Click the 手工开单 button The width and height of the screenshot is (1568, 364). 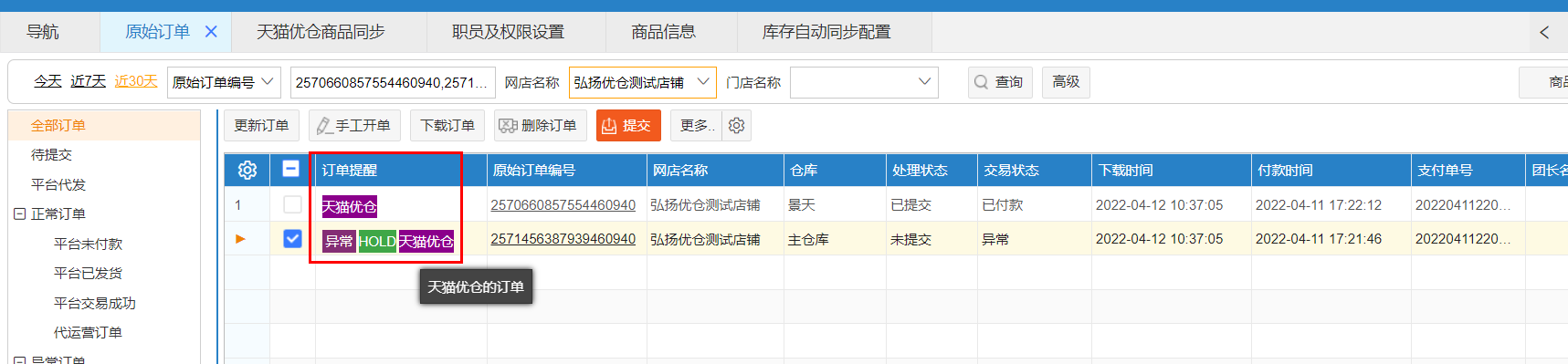click(354, 125)
